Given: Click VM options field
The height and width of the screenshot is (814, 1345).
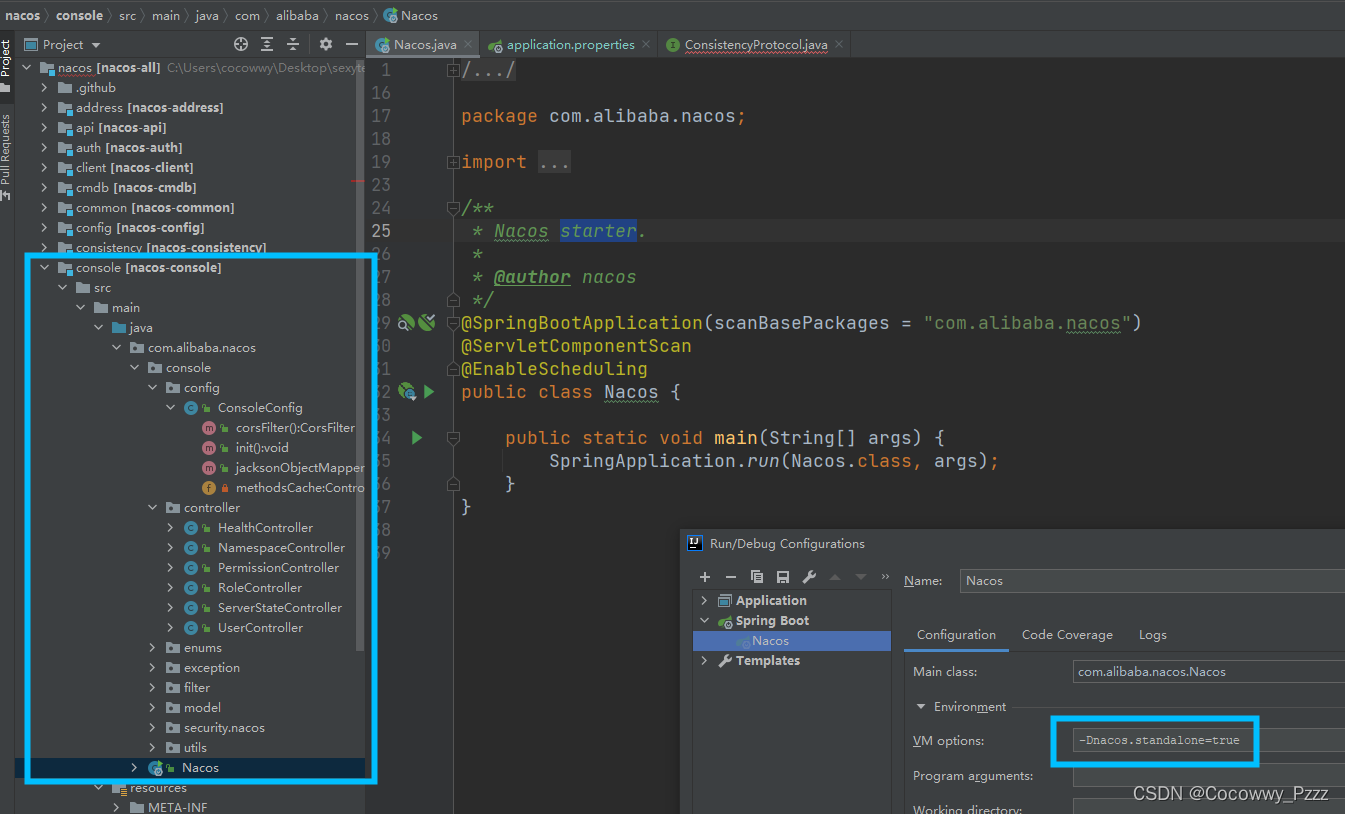Looking at the screenshot, I should 1208,741.
